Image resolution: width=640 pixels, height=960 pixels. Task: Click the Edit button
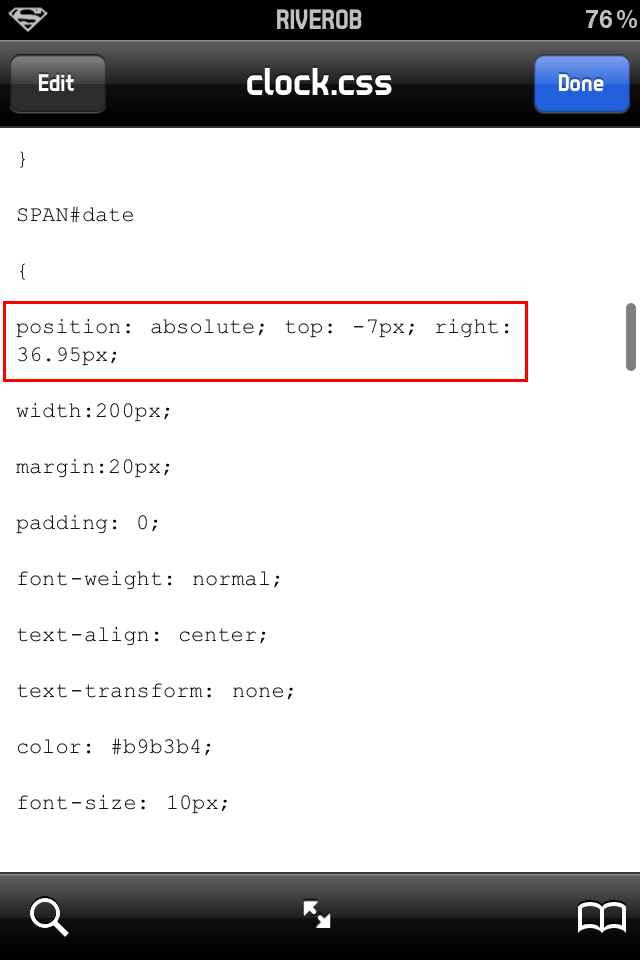58,84
